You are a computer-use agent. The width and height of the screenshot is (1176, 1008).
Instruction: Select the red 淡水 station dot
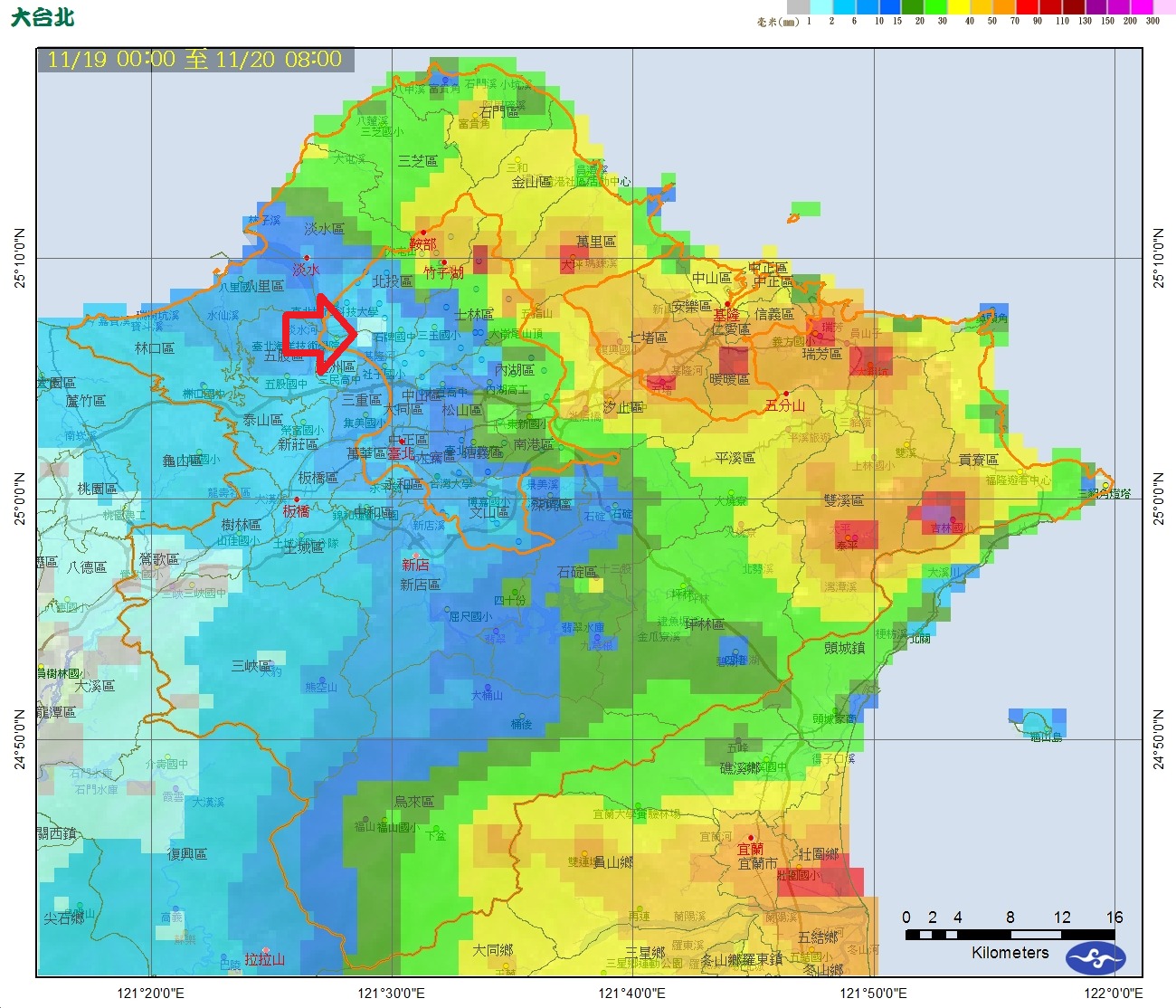click(307, 258)
